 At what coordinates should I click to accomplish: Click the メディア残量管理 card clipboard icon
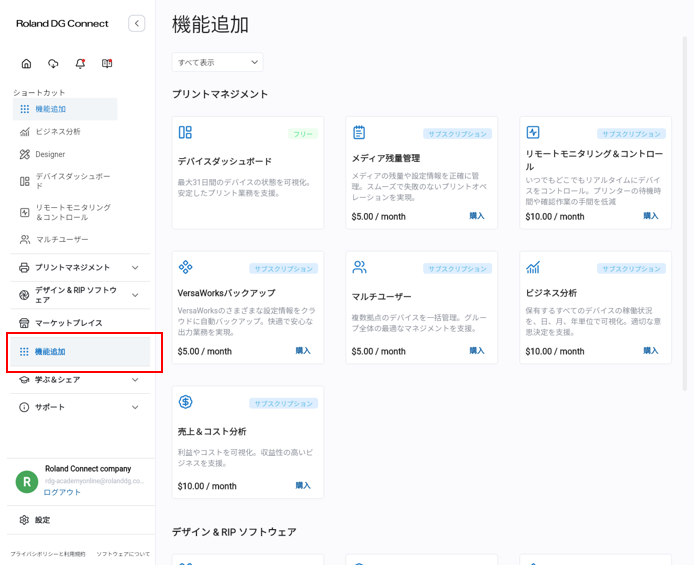[359, 132]
